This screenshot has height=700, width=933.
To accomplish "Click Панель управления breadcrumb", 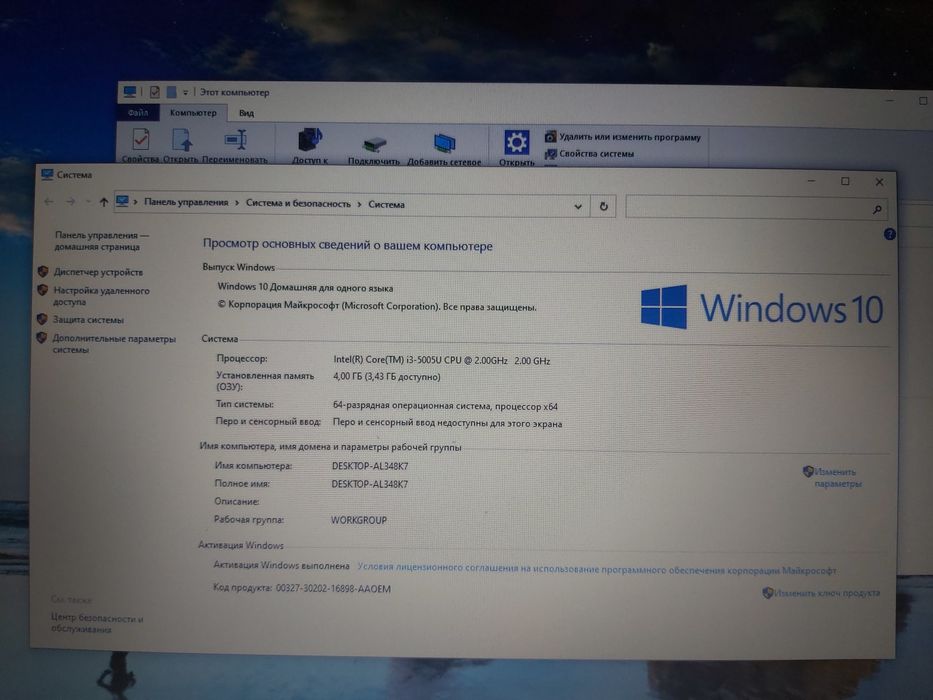I will (186, 202).
